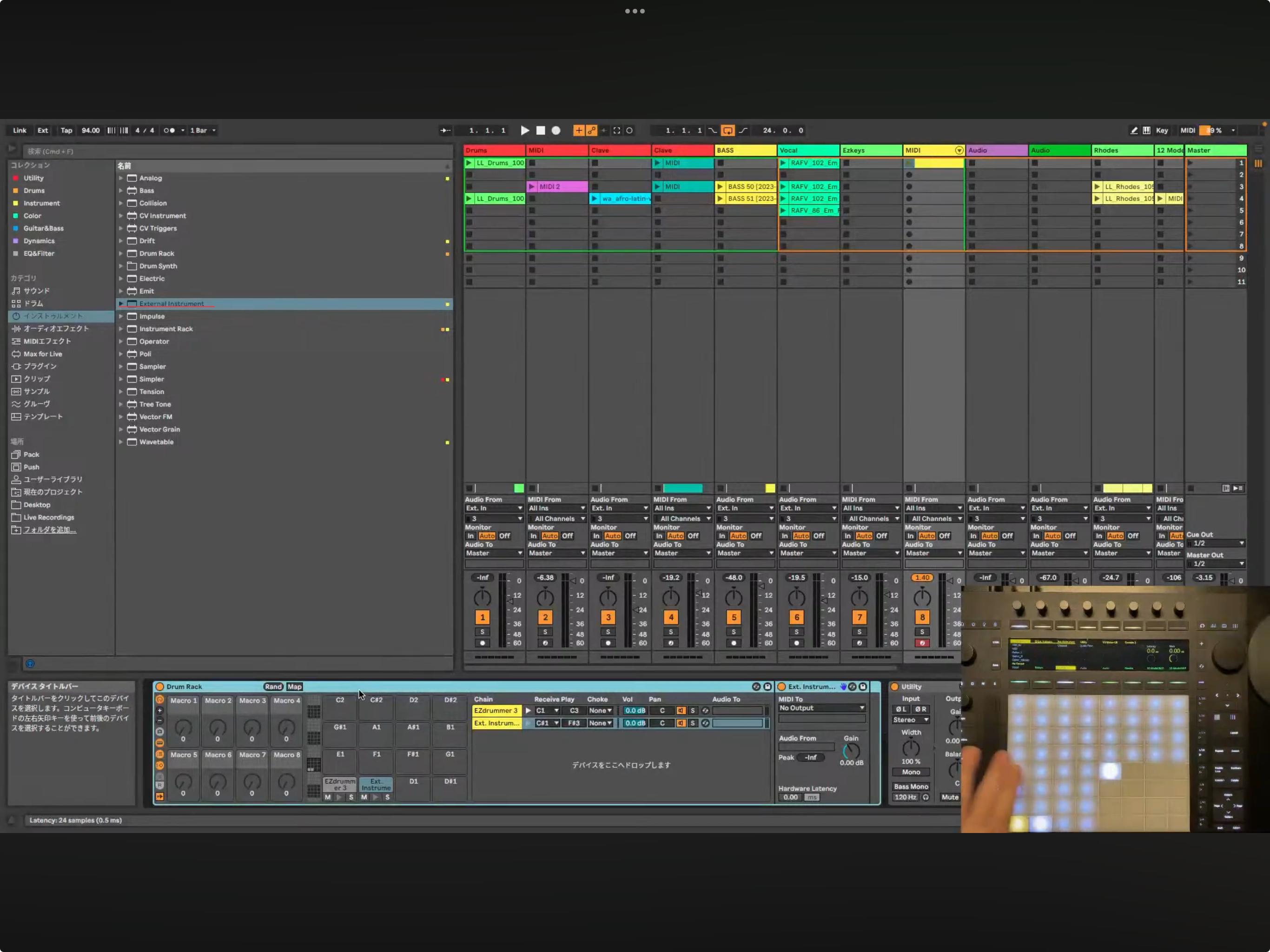Click the Session loop switch

click(x=728, y=130)
